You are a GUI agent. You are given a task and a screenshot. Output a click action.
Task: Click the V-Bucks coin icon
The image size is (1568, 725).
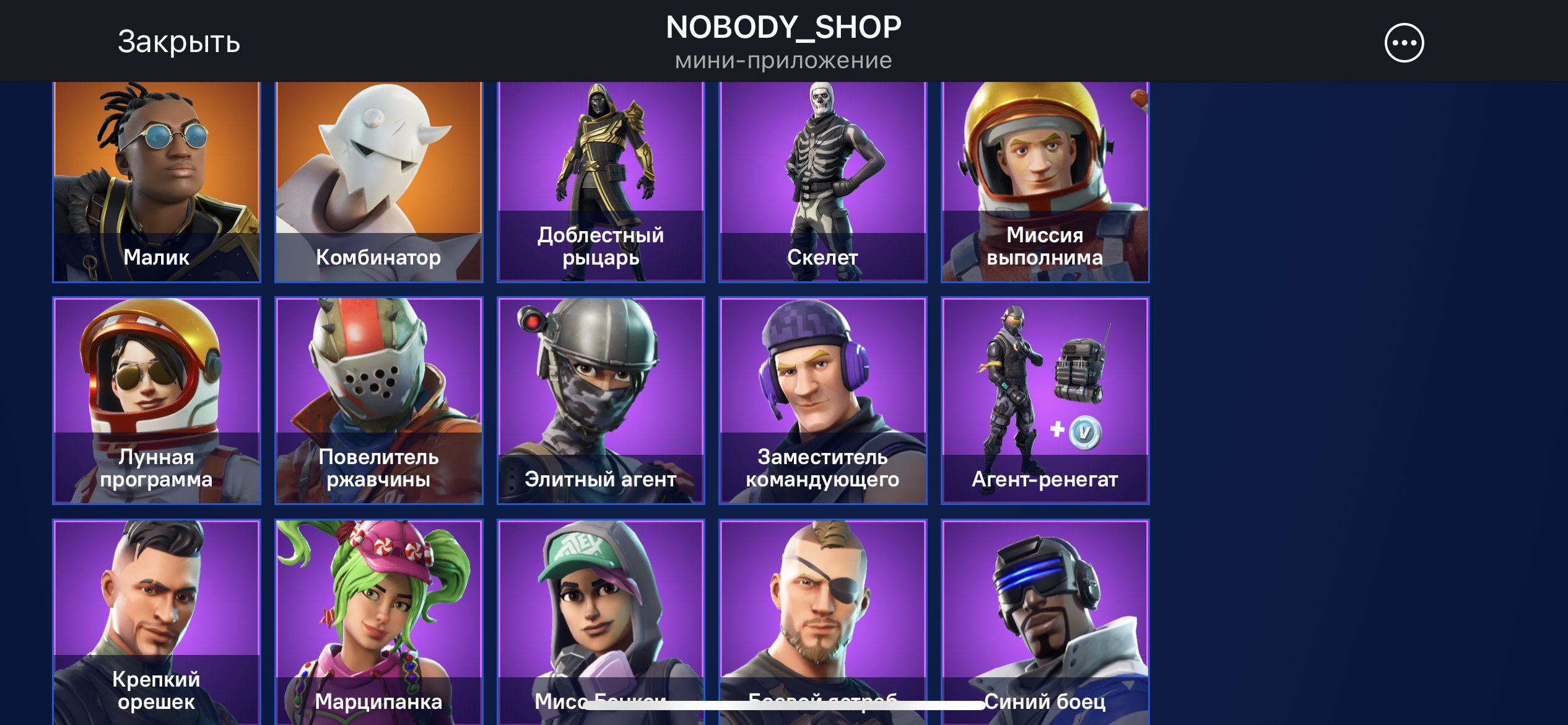1085,432
